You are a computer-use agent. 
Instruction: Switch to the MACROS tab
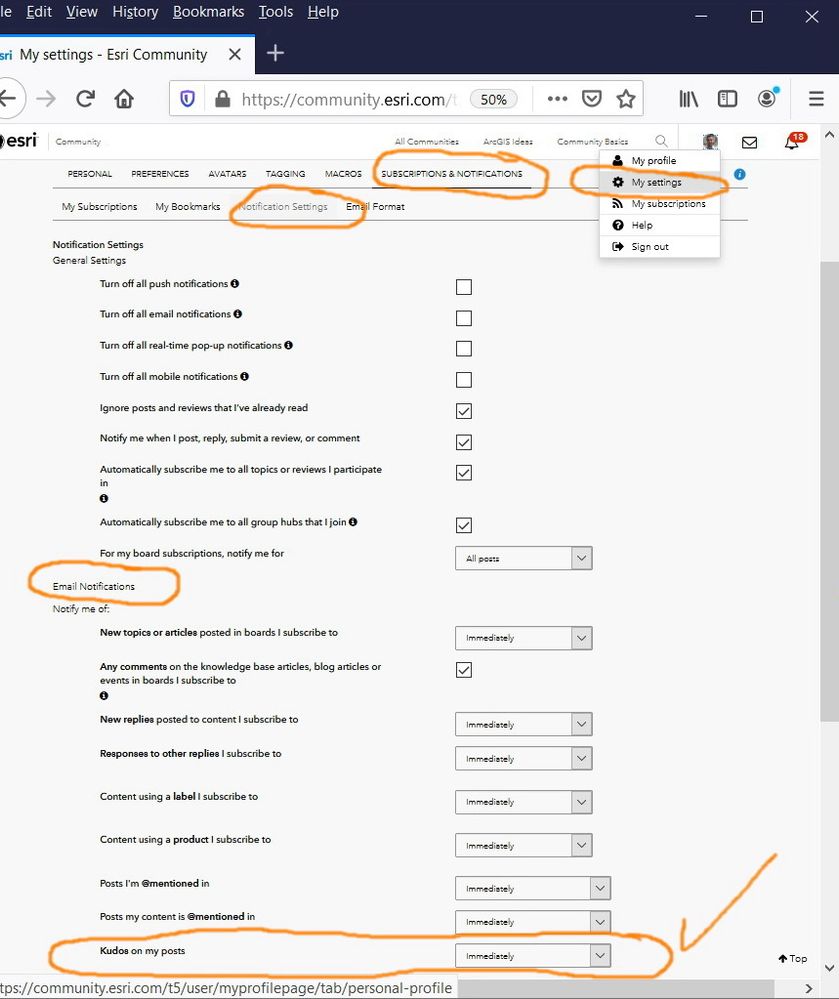[343, 174]
